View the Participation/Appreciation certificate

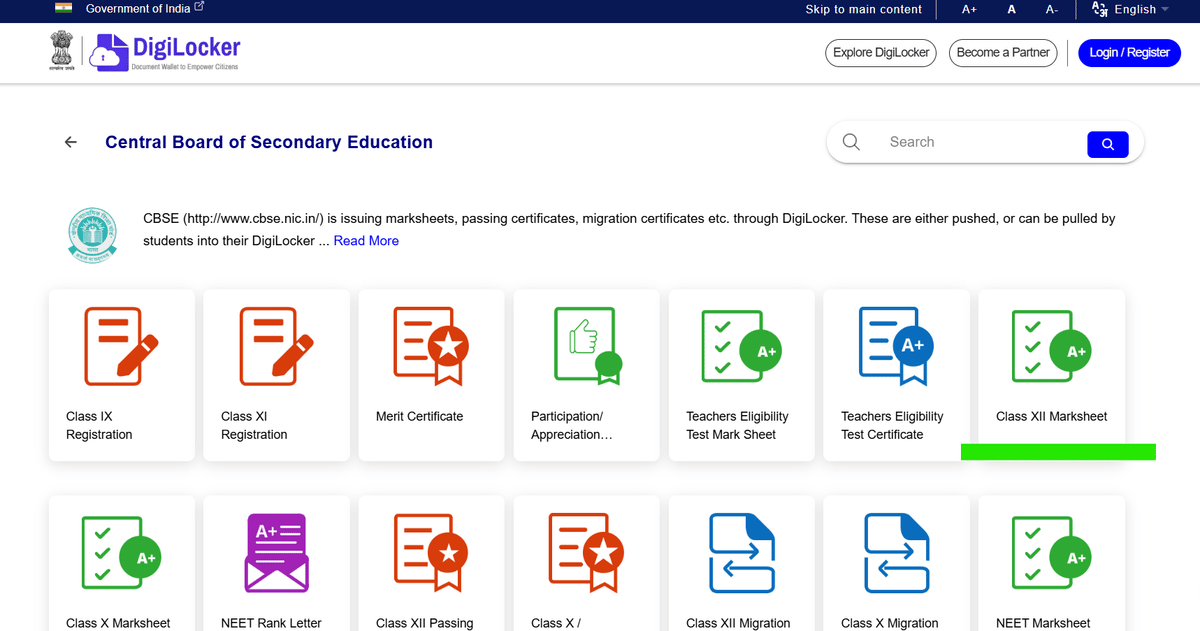tap(586, 375)
